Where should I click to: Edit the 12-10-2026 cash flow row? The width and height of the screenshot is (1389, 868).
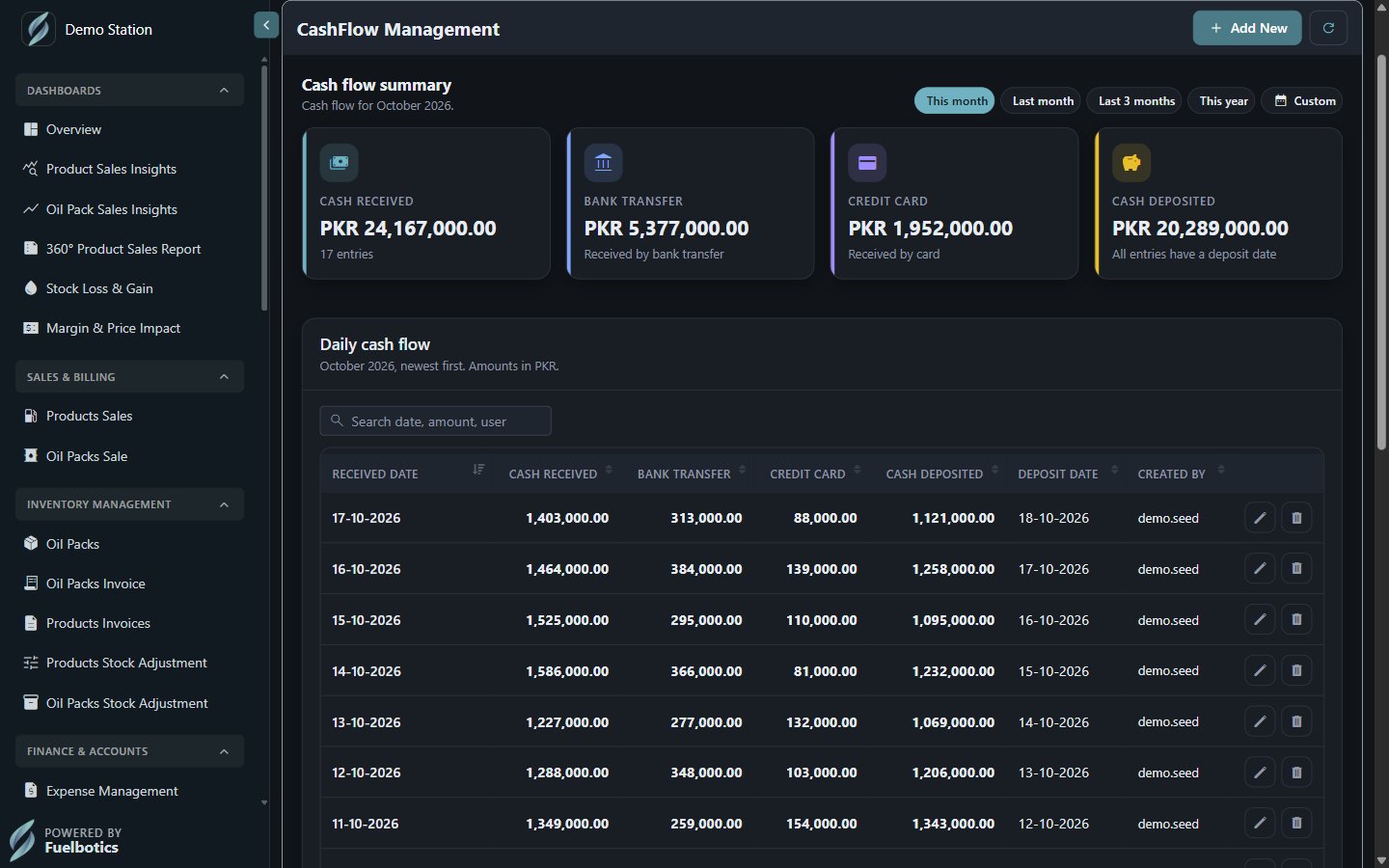1260,773
